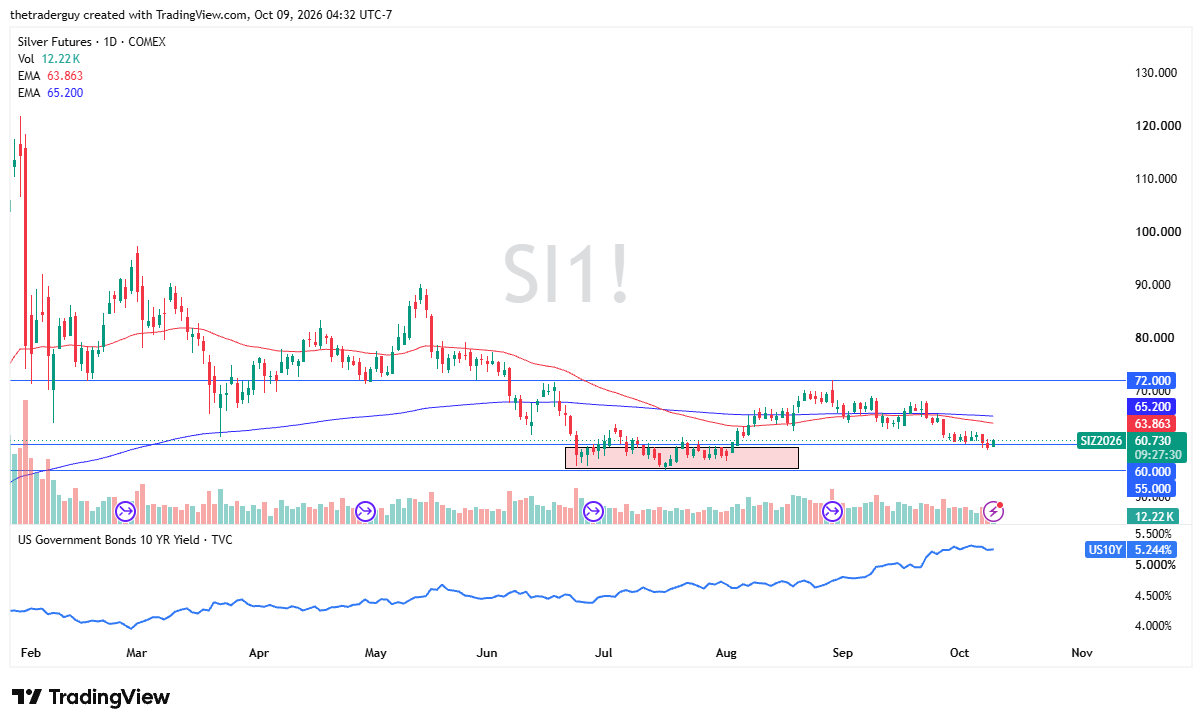The width and height of the screenshot is (1202, 727).
Task: Click the contract roll icon just before March
Action: pyautogui.click(x=125, y=512)
